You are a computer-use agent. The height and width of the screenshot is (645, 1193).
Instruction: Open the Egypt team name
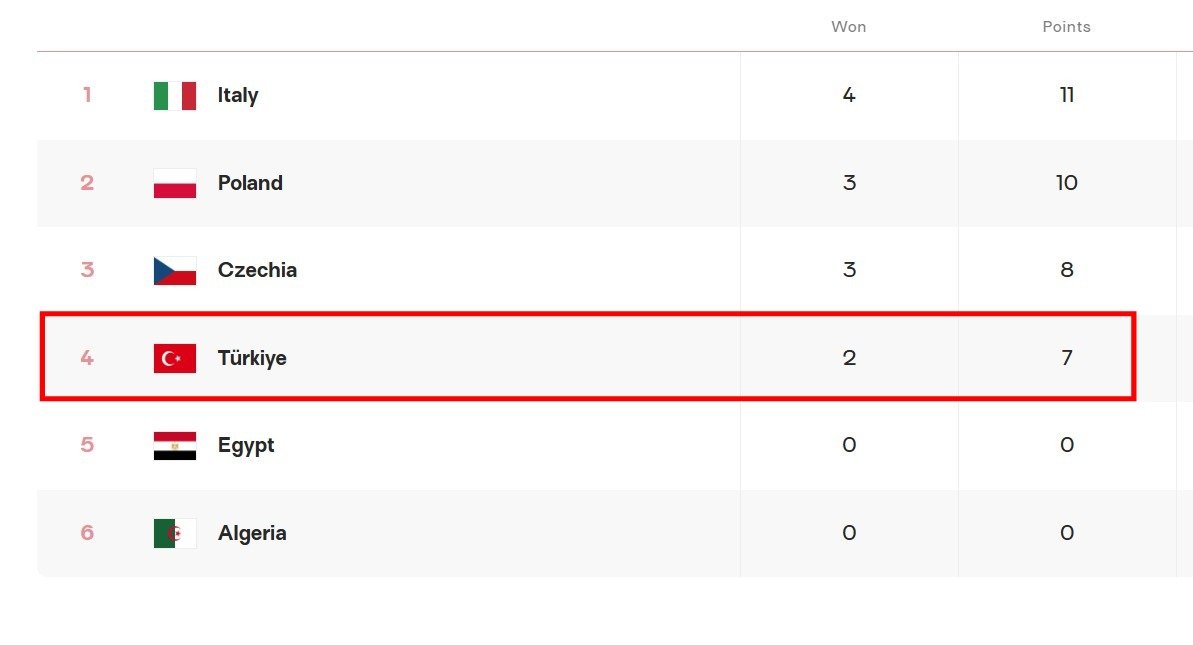pyautogui.click(x=246, y=446)
